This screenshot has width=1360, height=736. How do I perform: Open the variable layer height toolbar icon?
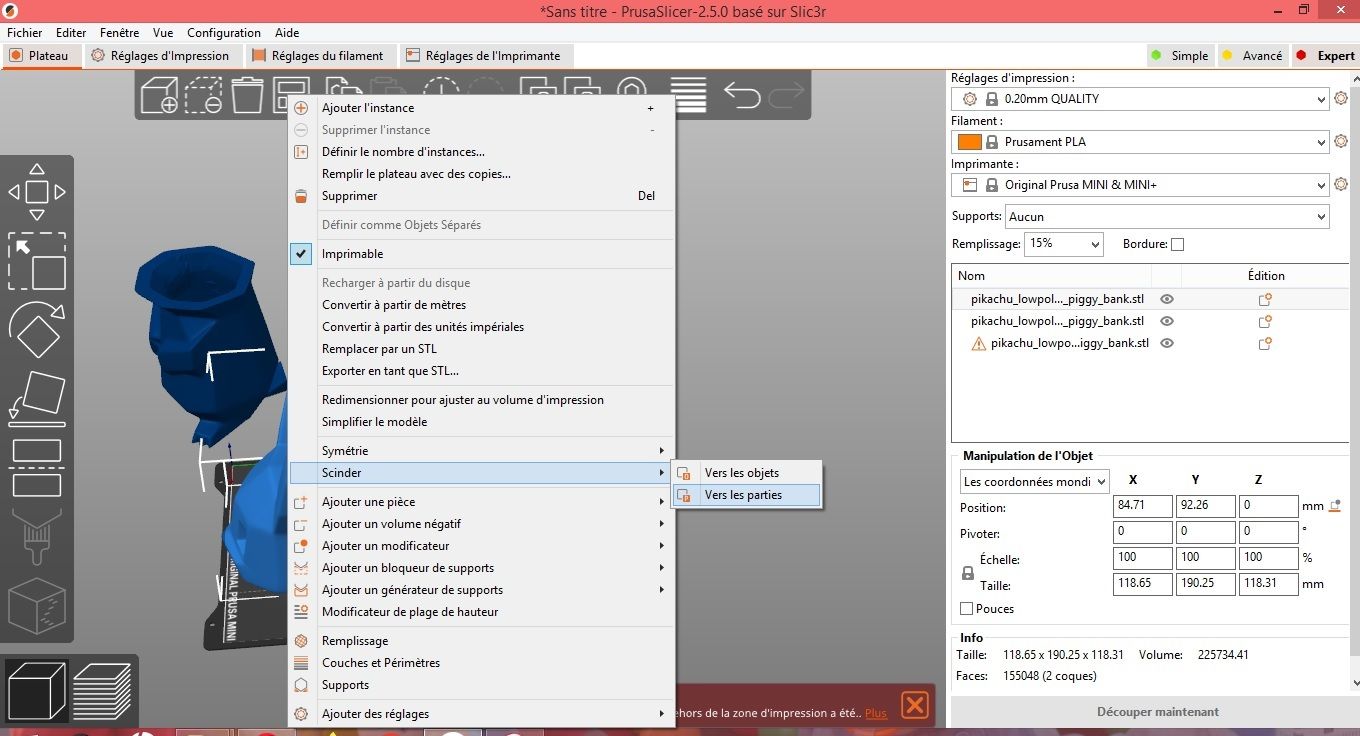(688, 95)
